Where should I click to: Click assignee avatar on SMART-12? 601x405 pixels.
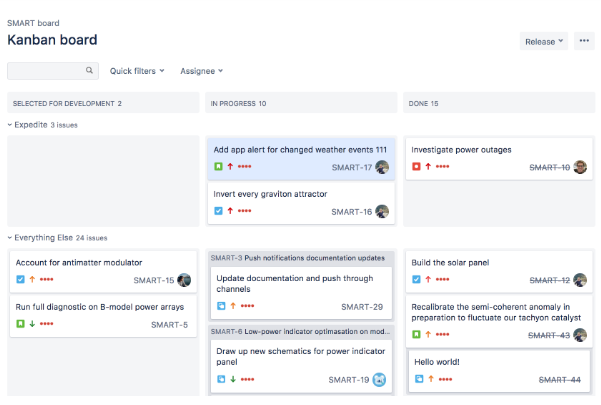[x=580, y=280]
